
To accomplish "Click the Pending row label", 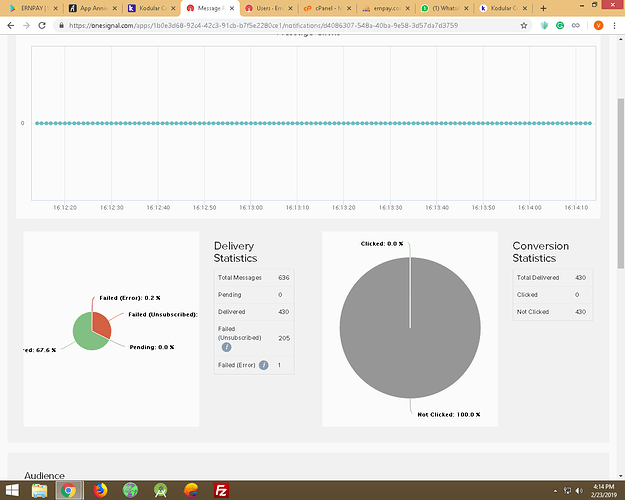I will point(229,295).
